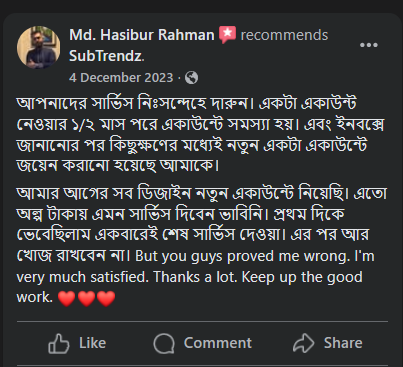Viewport: 403px width, 367px height.
Task: Click the Like text label
Action: 93,343
